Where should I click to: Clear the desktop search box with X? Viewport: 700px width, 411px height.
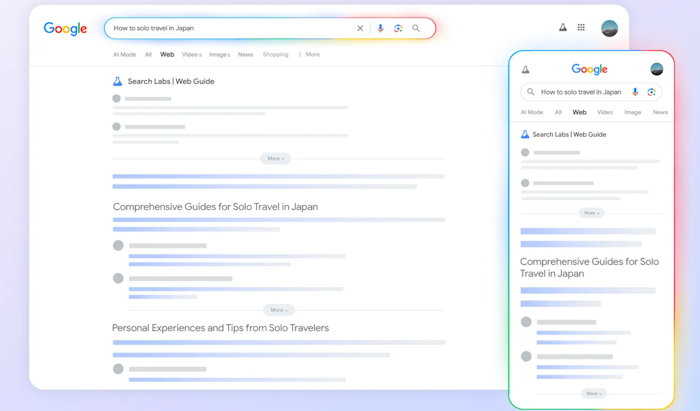point(360,28)
